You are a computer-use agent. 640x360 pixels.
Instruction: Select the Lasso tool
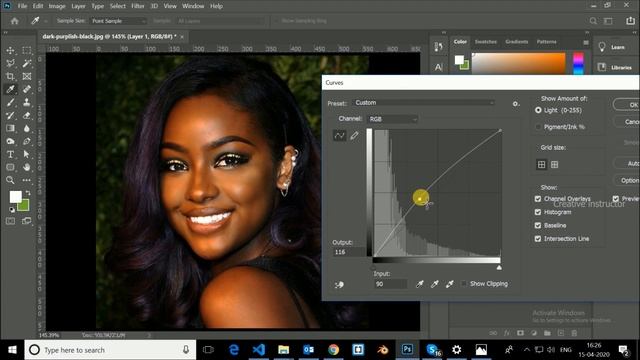[10, 63]
